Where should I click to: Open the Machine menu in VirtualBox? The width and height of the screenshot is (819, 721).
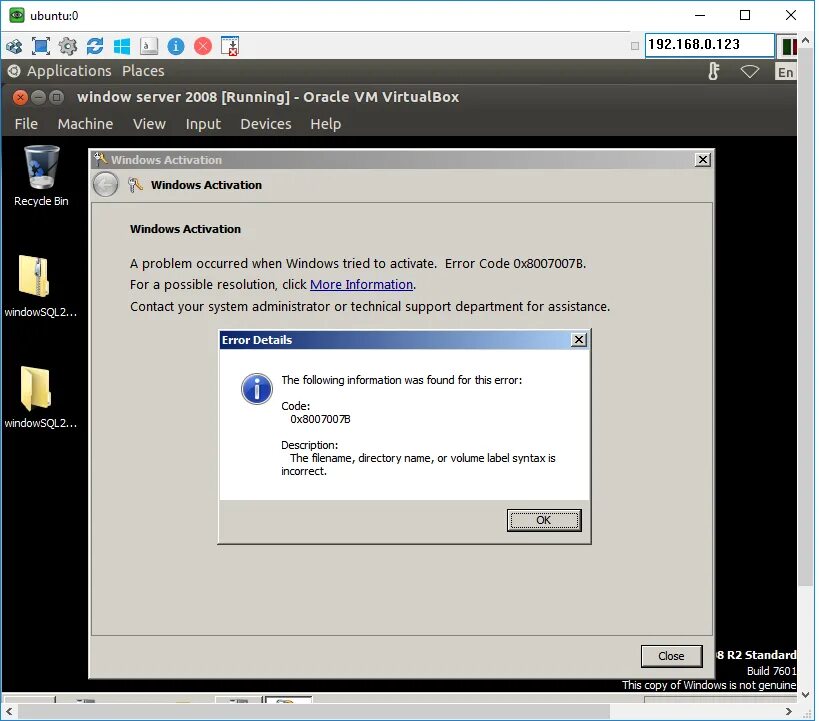point(85,123)
